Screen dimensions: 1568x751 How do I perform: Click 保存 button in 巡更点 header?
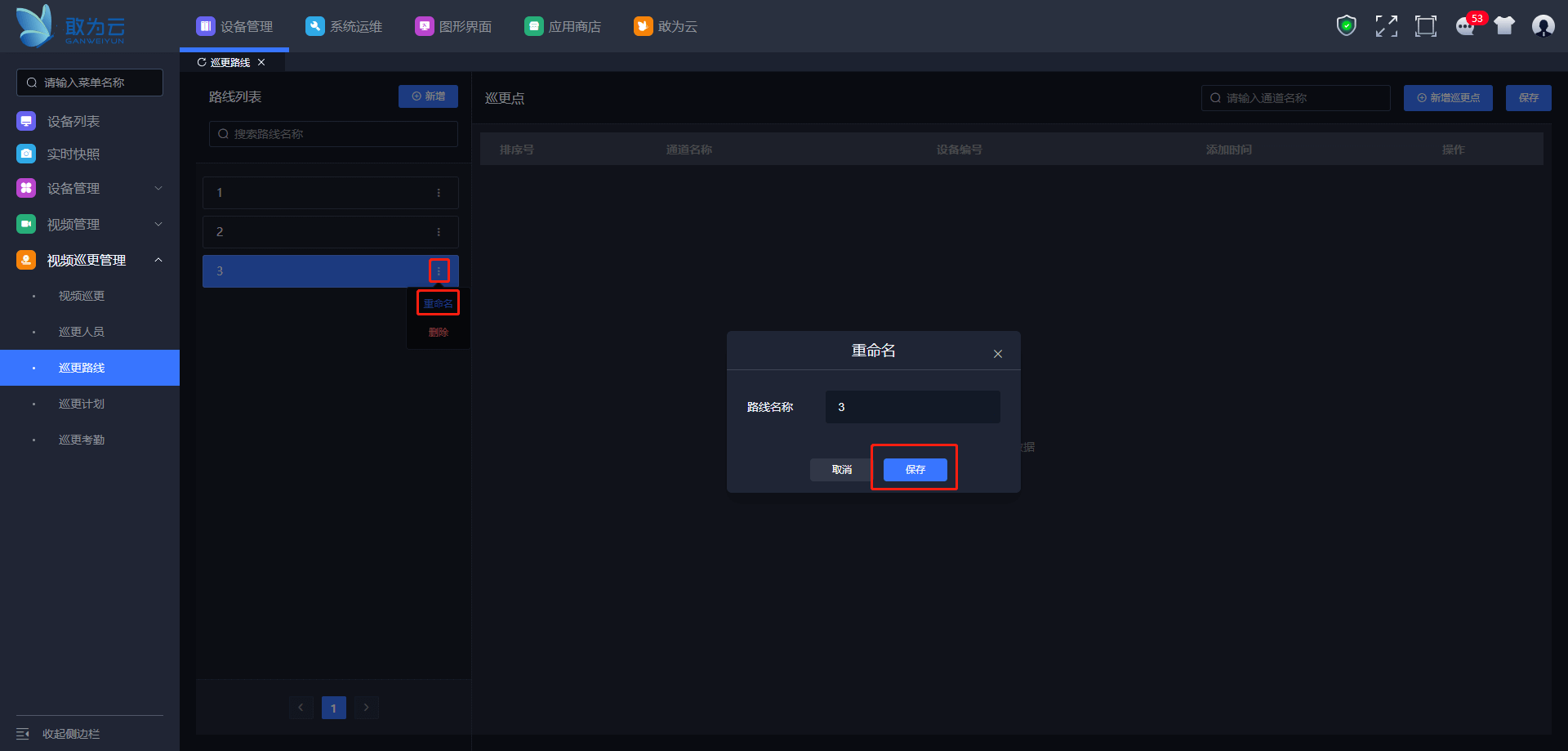(1529, 98)
